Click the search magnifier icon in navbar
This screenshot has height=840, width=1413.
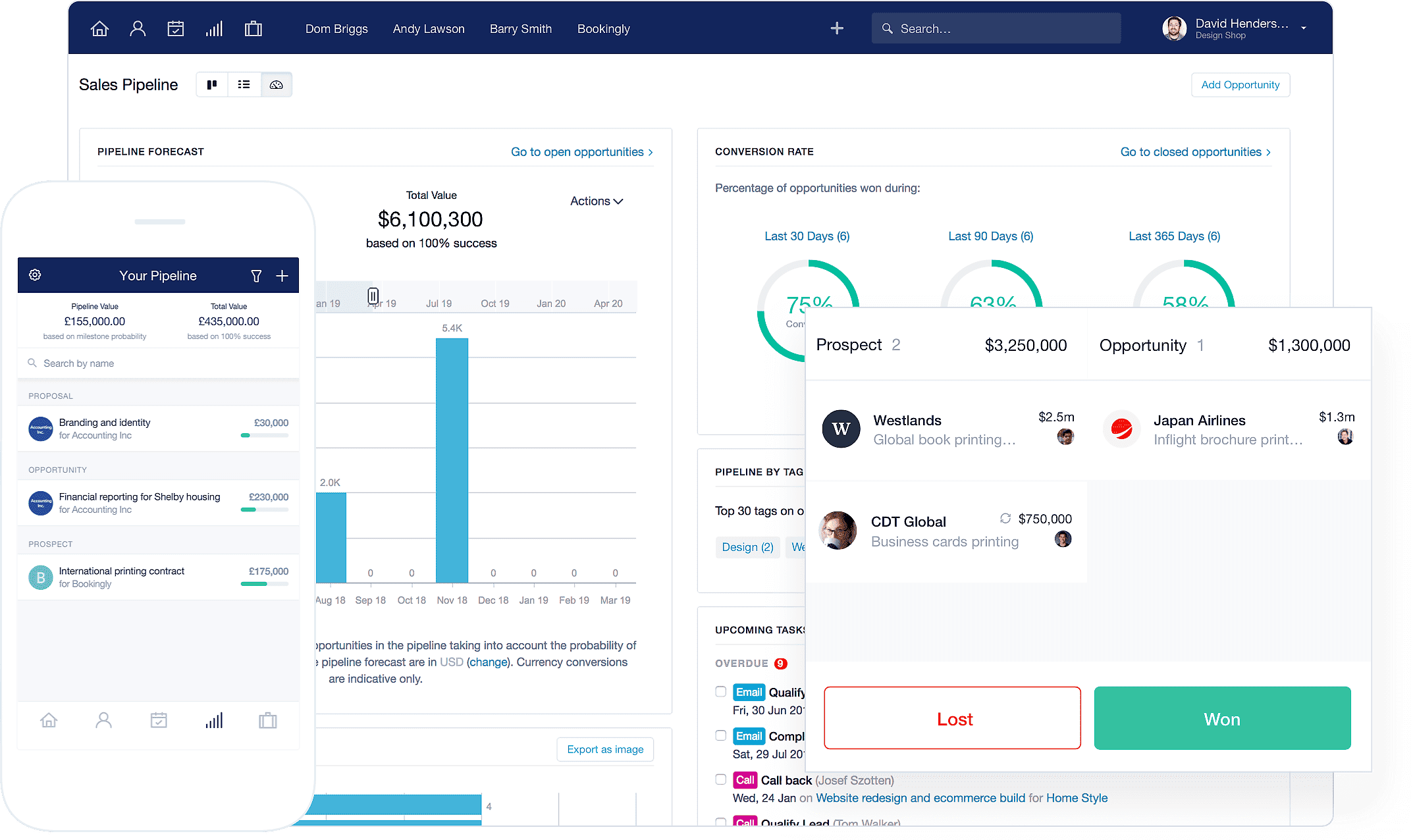[x=888, y=29]
